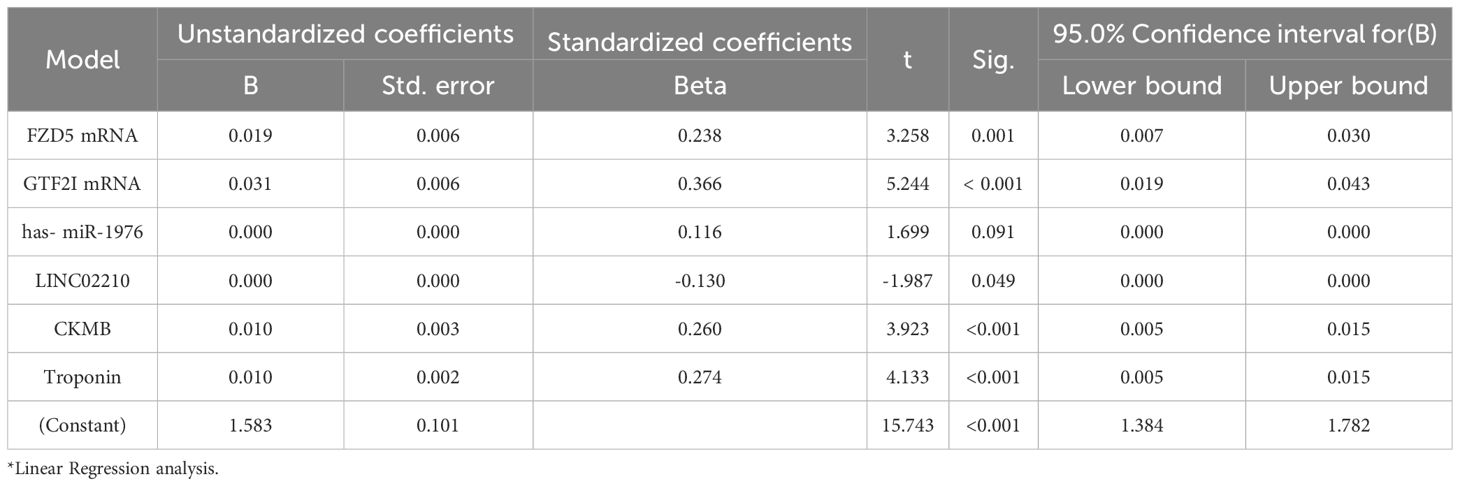
Task: Select the Beta column header
Action: [x=699, y=85]
